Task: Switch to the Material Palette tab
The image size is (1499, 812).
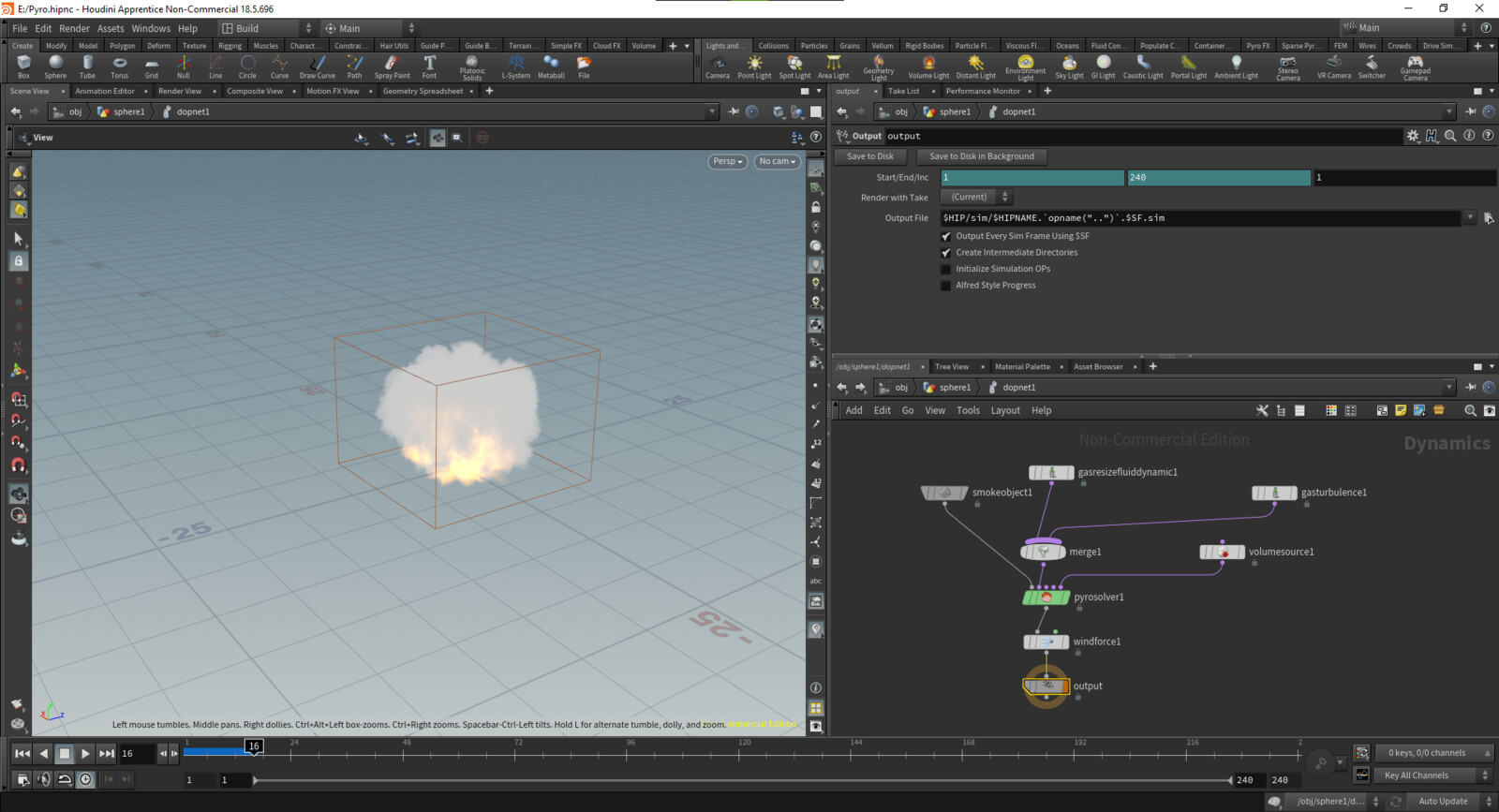Action: click(1022, 366)
